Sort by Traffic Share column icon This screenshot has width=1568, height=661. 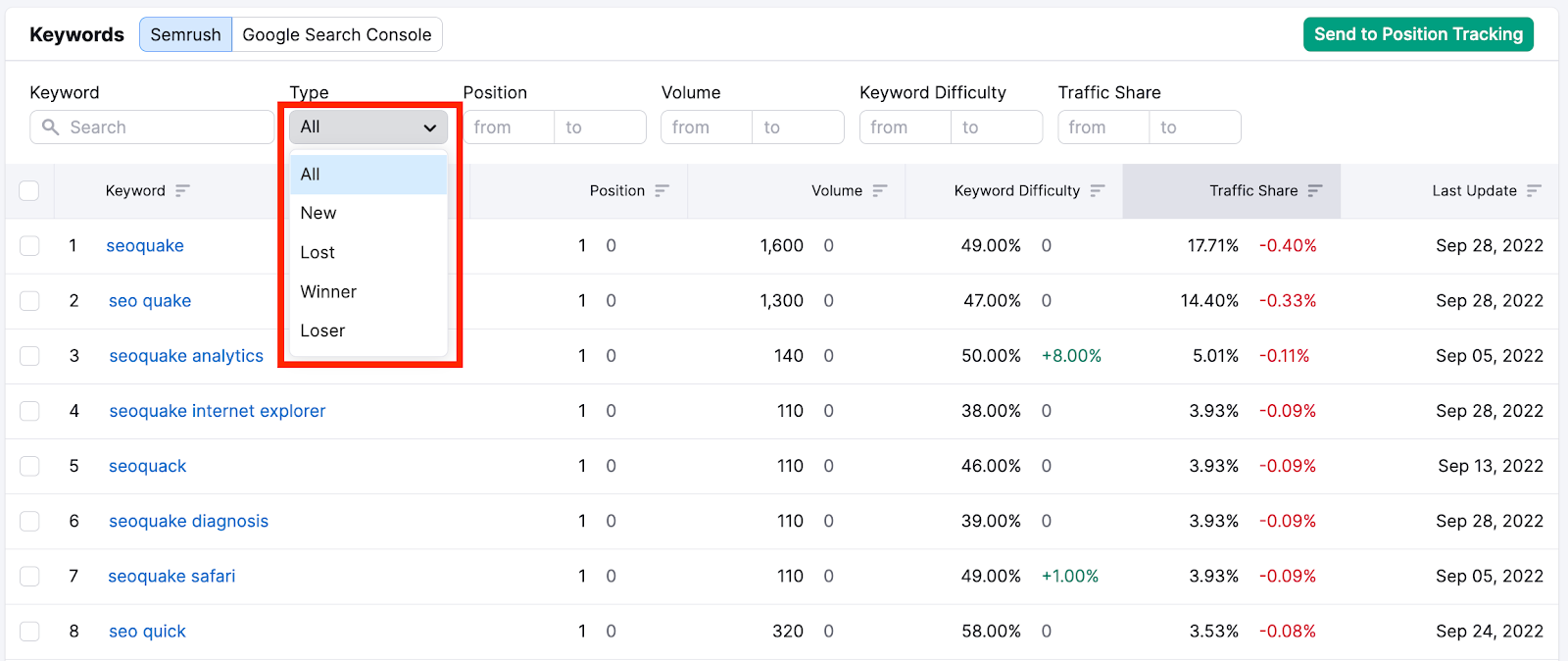[1315, 190]
